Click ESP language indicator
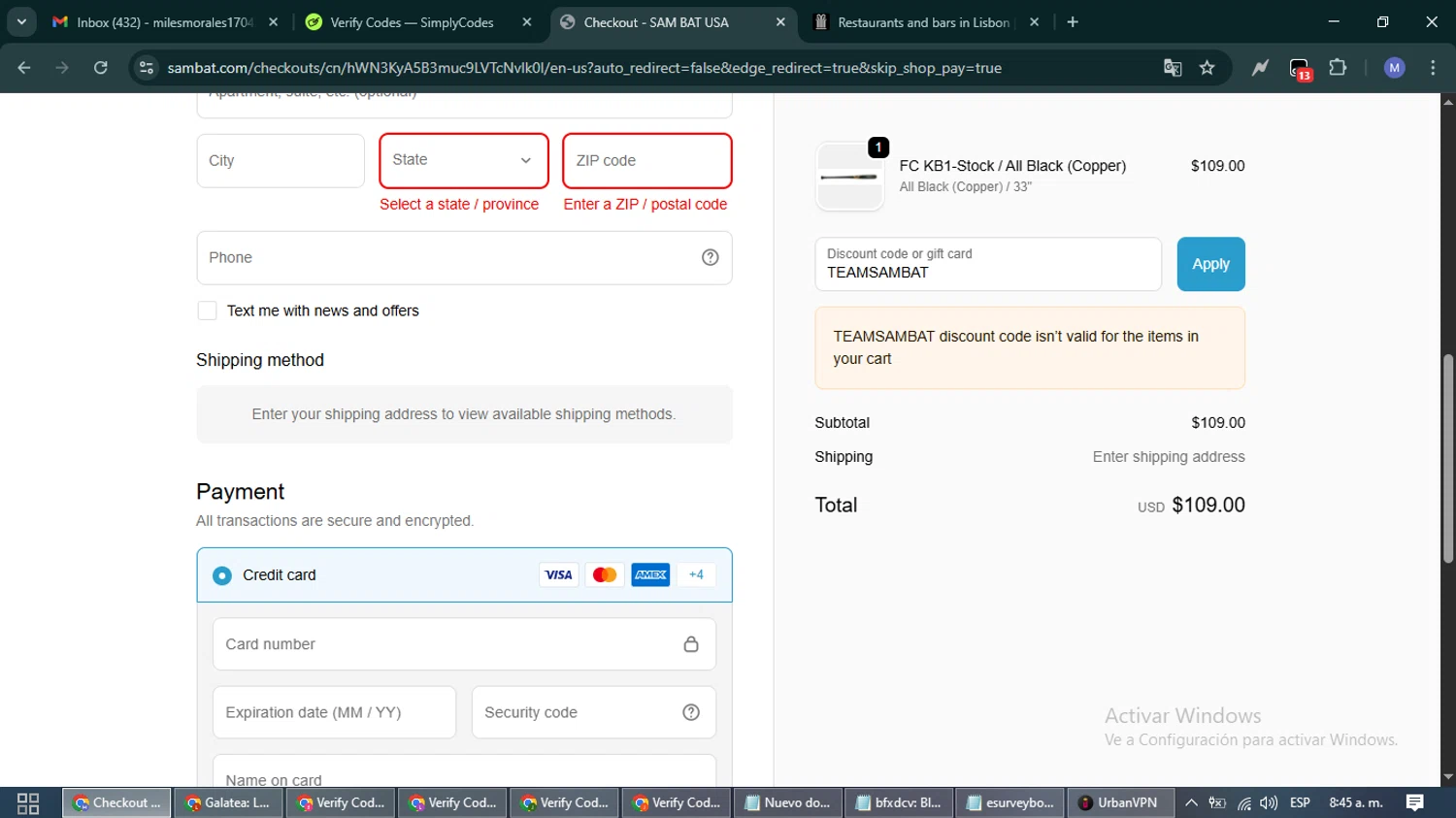Image resolution: width=1456 pixels, height=818 pixels. [1300, 802]
